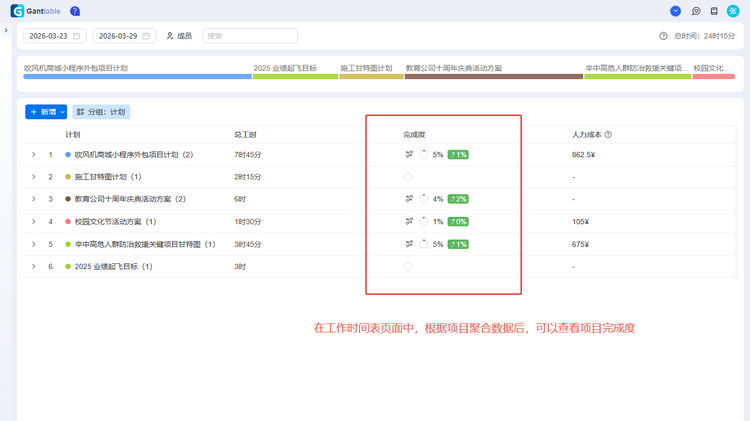Select green bar 2025 业绩起飞目标
Viewport: 750px width, 421px height.
[x=295, y=77]
